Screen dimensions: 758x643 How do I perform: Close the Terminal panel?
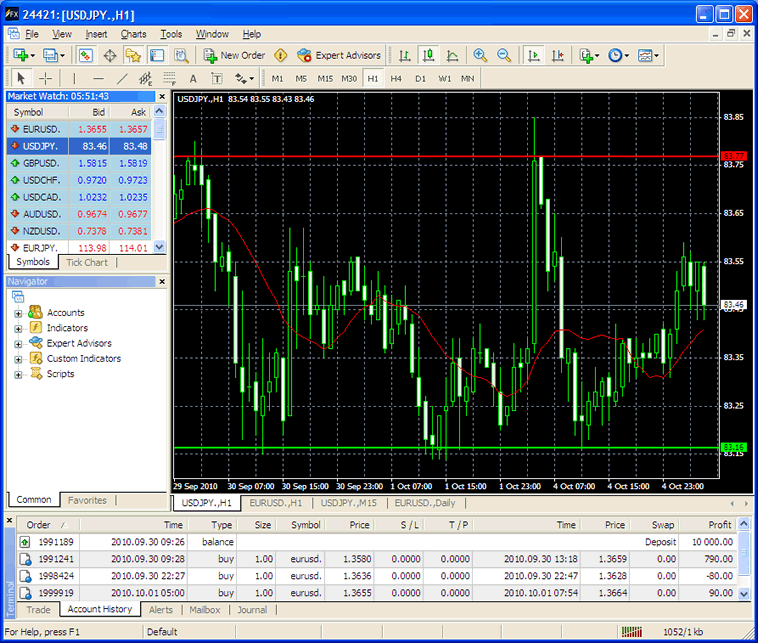10,521
